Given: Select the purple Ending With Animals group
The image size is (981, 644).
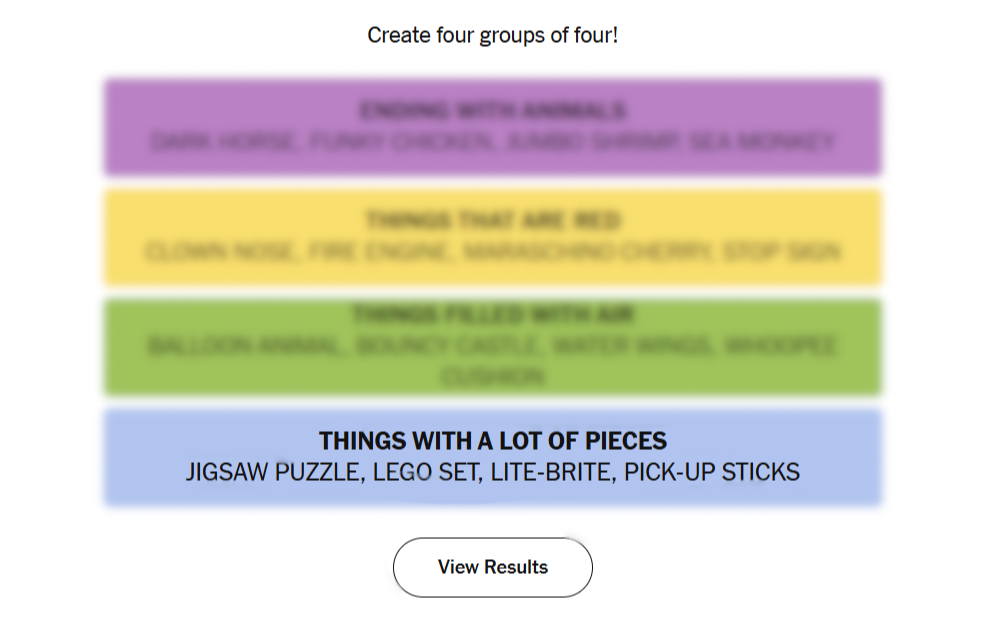Looking at the screenshot, I should 492,127.
